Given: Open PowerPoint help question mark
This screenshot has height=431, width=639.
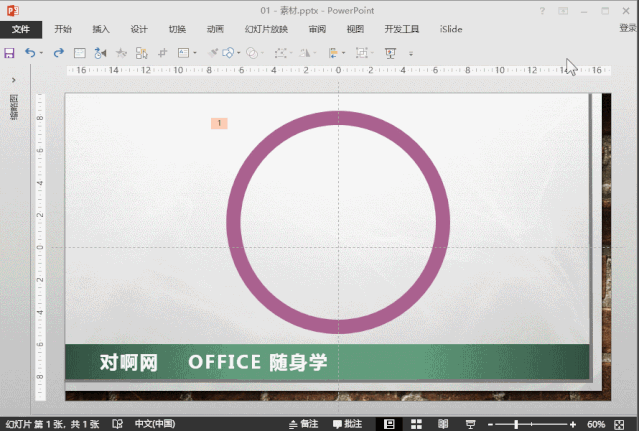Looking at the screenshot, I should pyautogui.click(x=542, y=11).
